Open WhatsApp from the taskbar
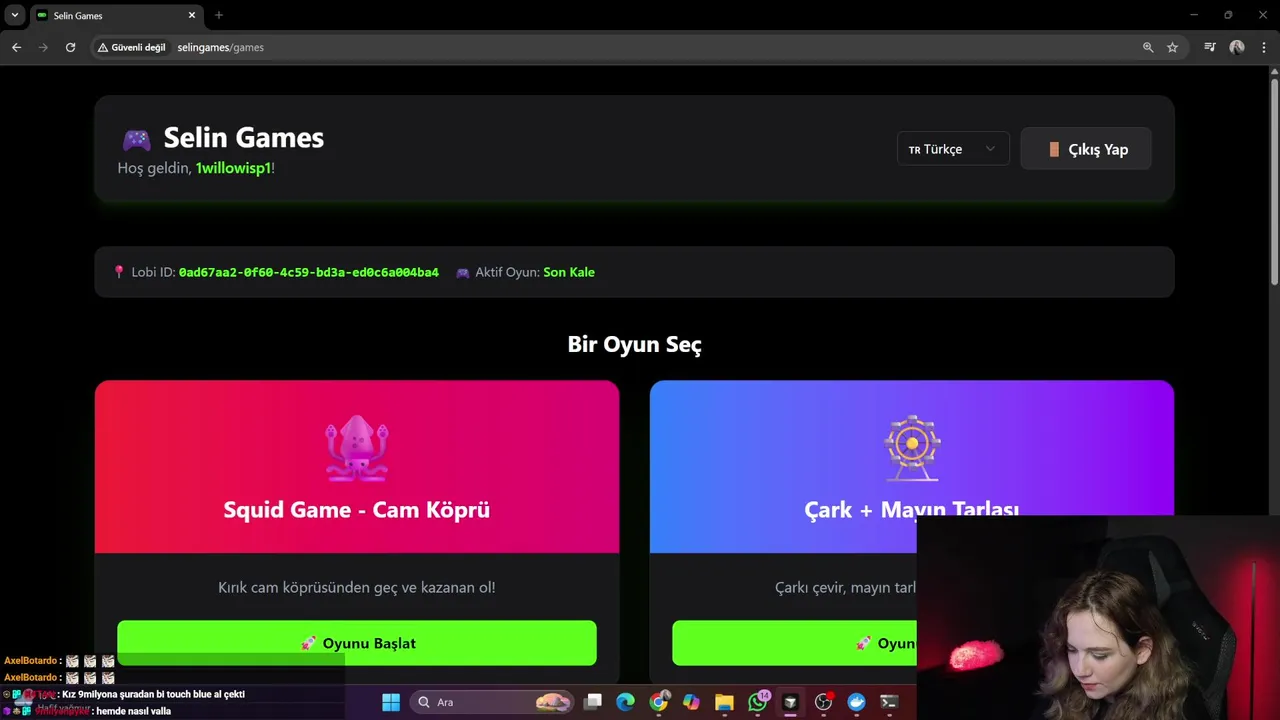 (x=757, y=702)
